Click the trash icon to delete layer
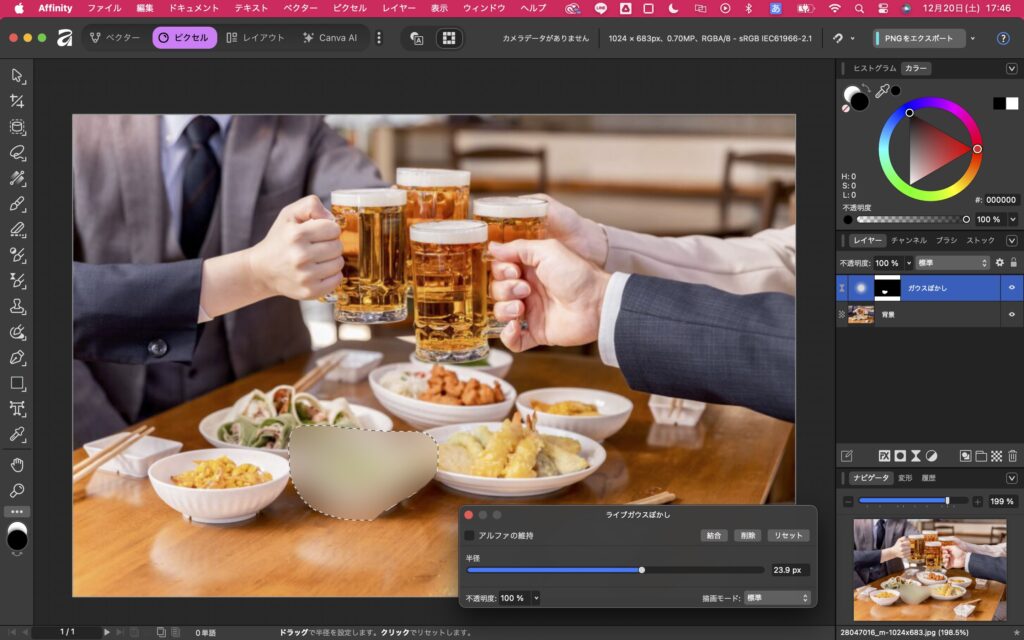1024x640 pixels. pos(1012,456)
